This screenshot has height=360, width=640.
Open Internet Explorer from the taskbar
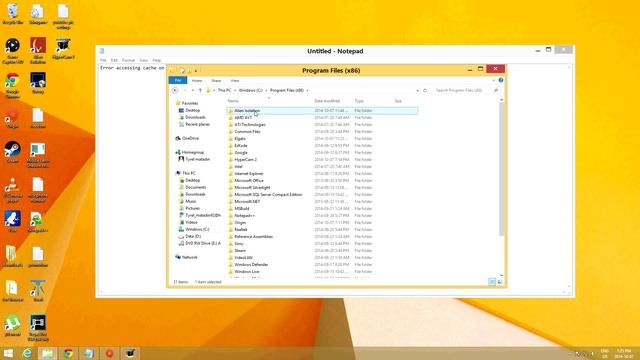pyautogui.click(x=27, y=353)
